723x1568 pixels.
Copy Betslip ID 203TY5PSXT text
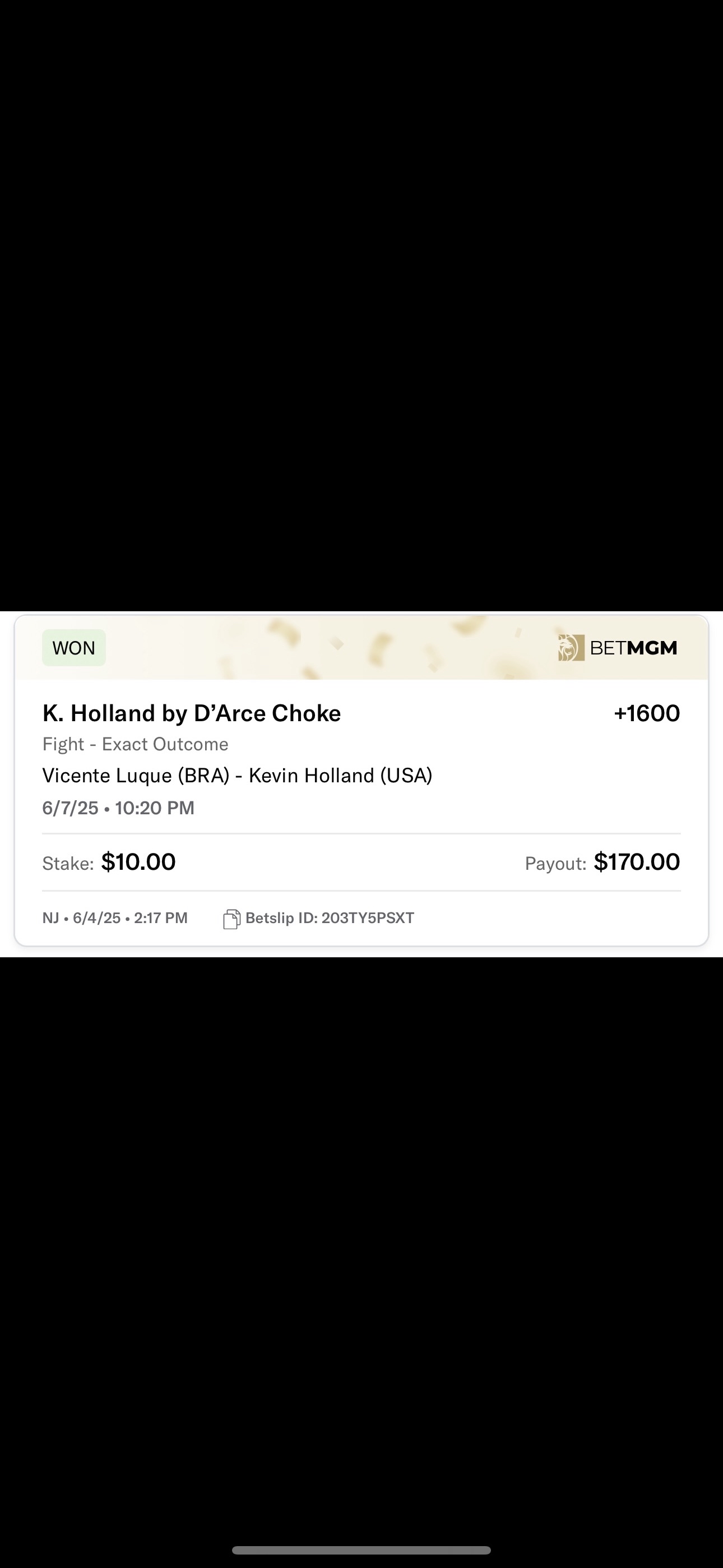tap(330, 918)
